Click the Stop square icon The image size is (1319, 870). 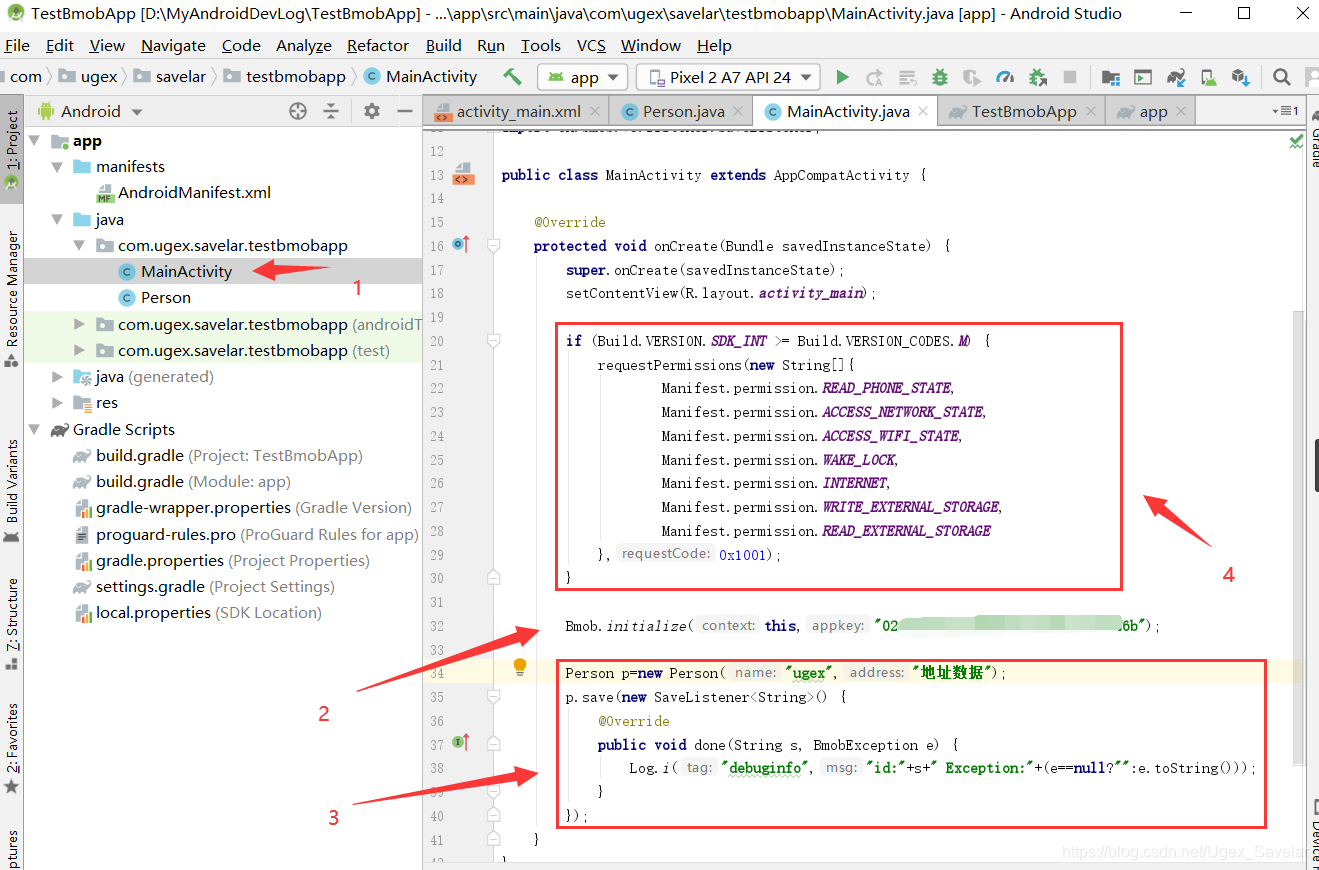tap(1070, 77)
